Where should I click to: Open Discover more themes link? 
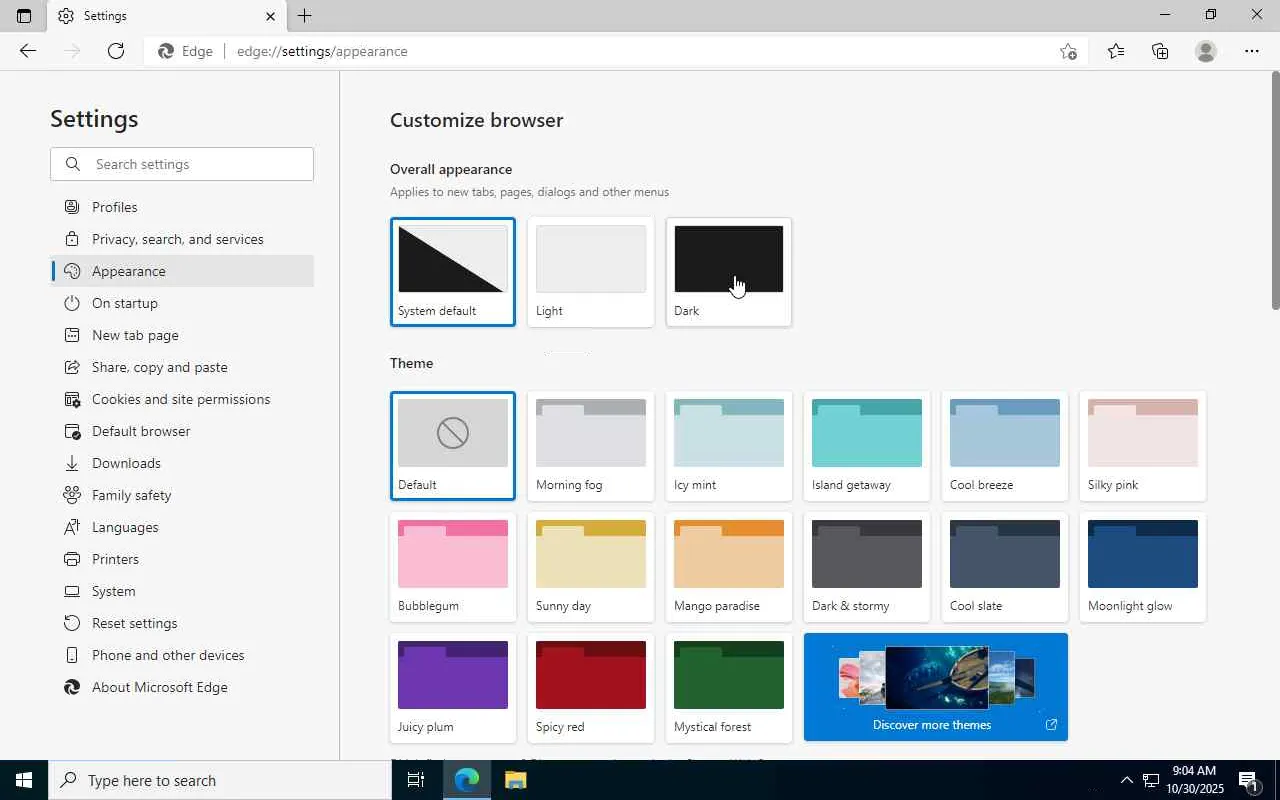tap(936, 687)
